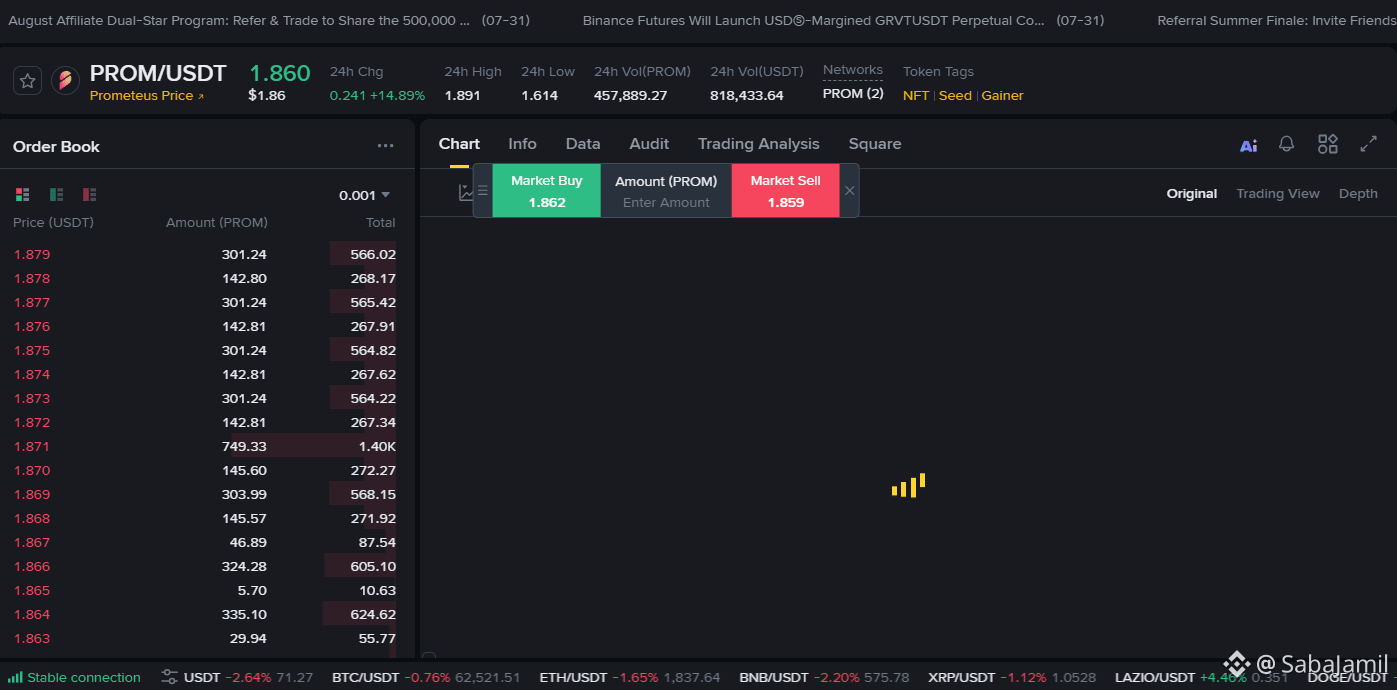
Task: Click the USDT ticker in bottom bar
Action: click(248, 677)
